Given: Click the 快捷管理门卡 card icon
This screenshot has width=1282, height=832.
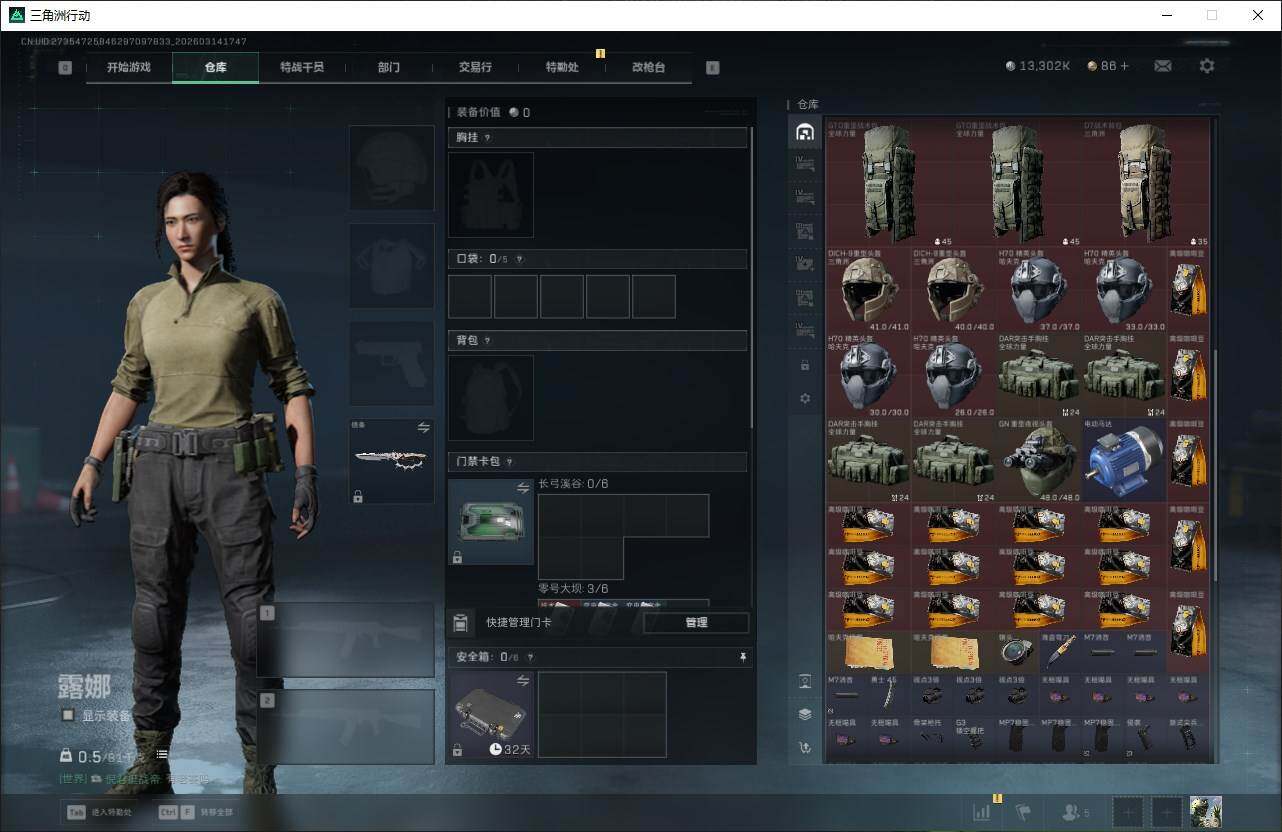Looking at the screenshot, I should (460, 623).
